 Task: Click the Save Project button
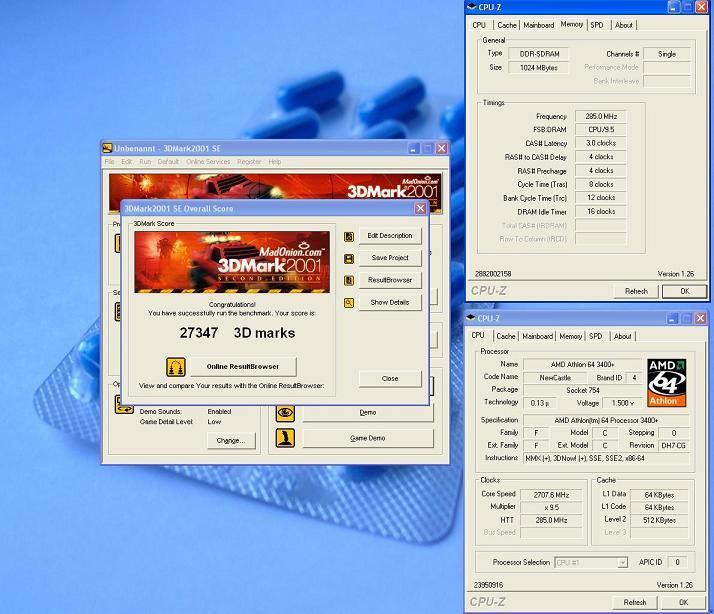[x=390, y=258]
